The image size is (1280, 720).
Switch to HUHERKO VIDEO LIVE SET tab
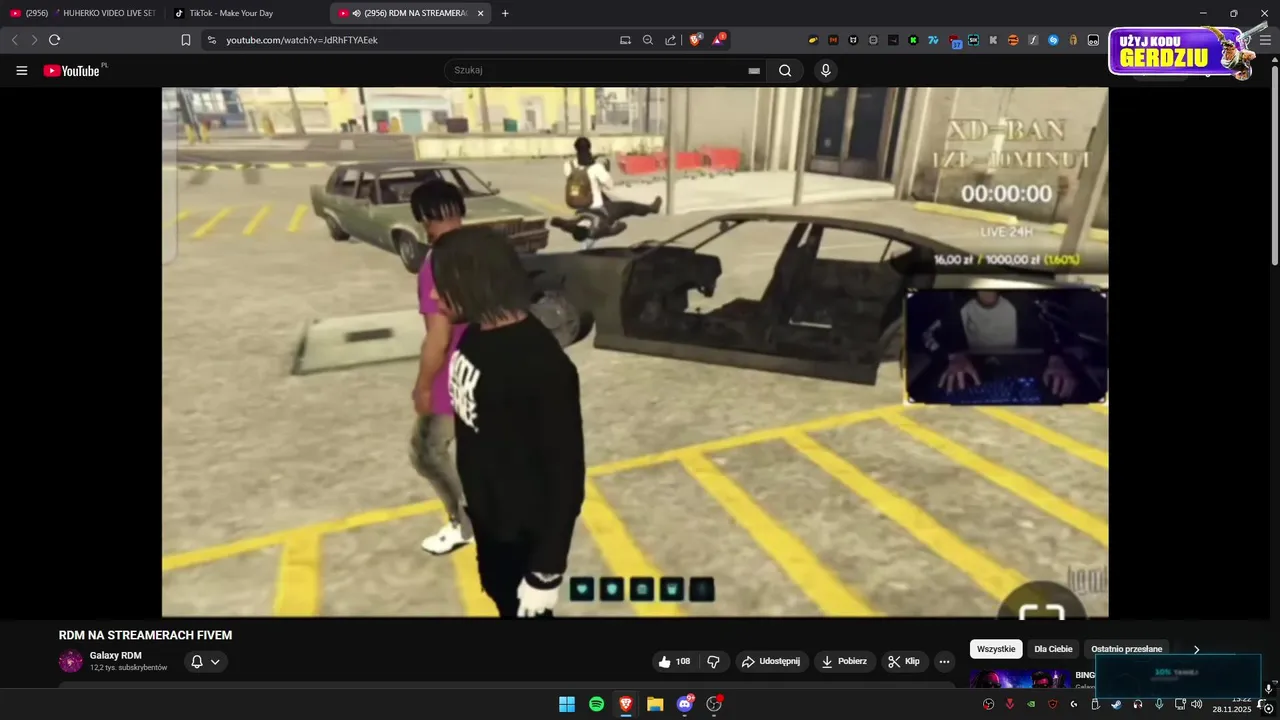pos(83,13)
